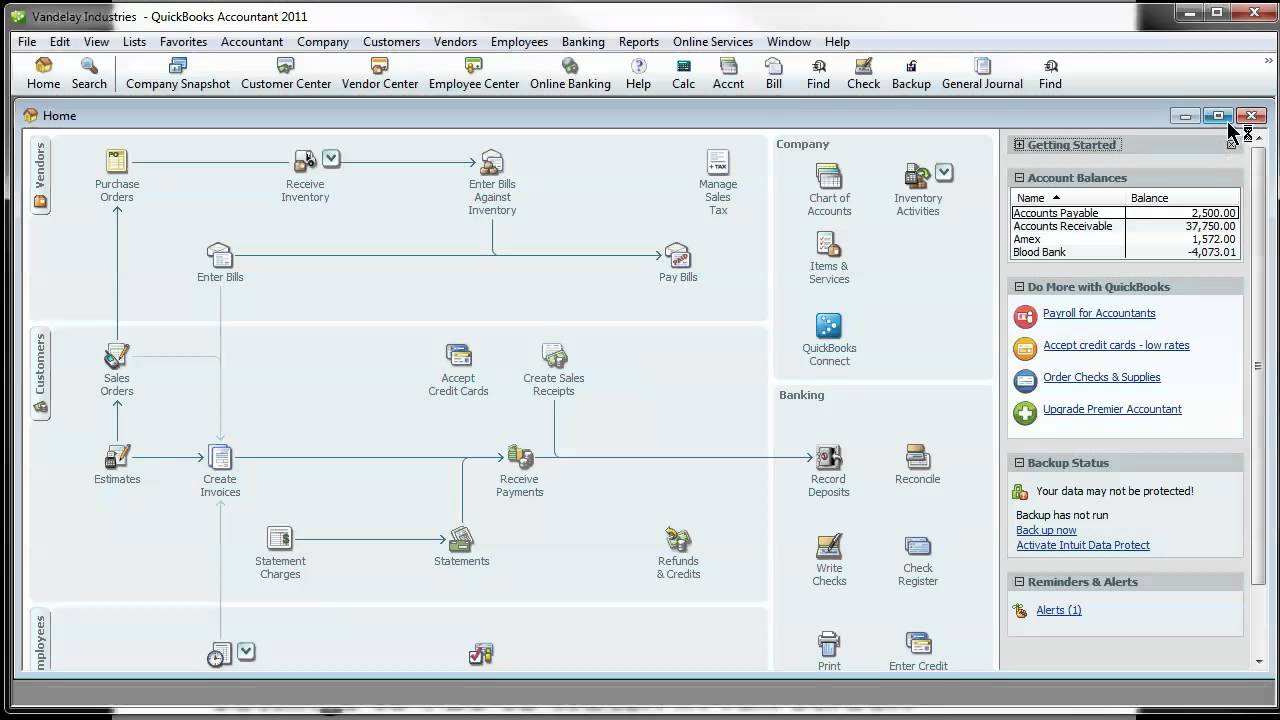
Task: Open Chart of Accounts icon
Action: coord(829,176)
